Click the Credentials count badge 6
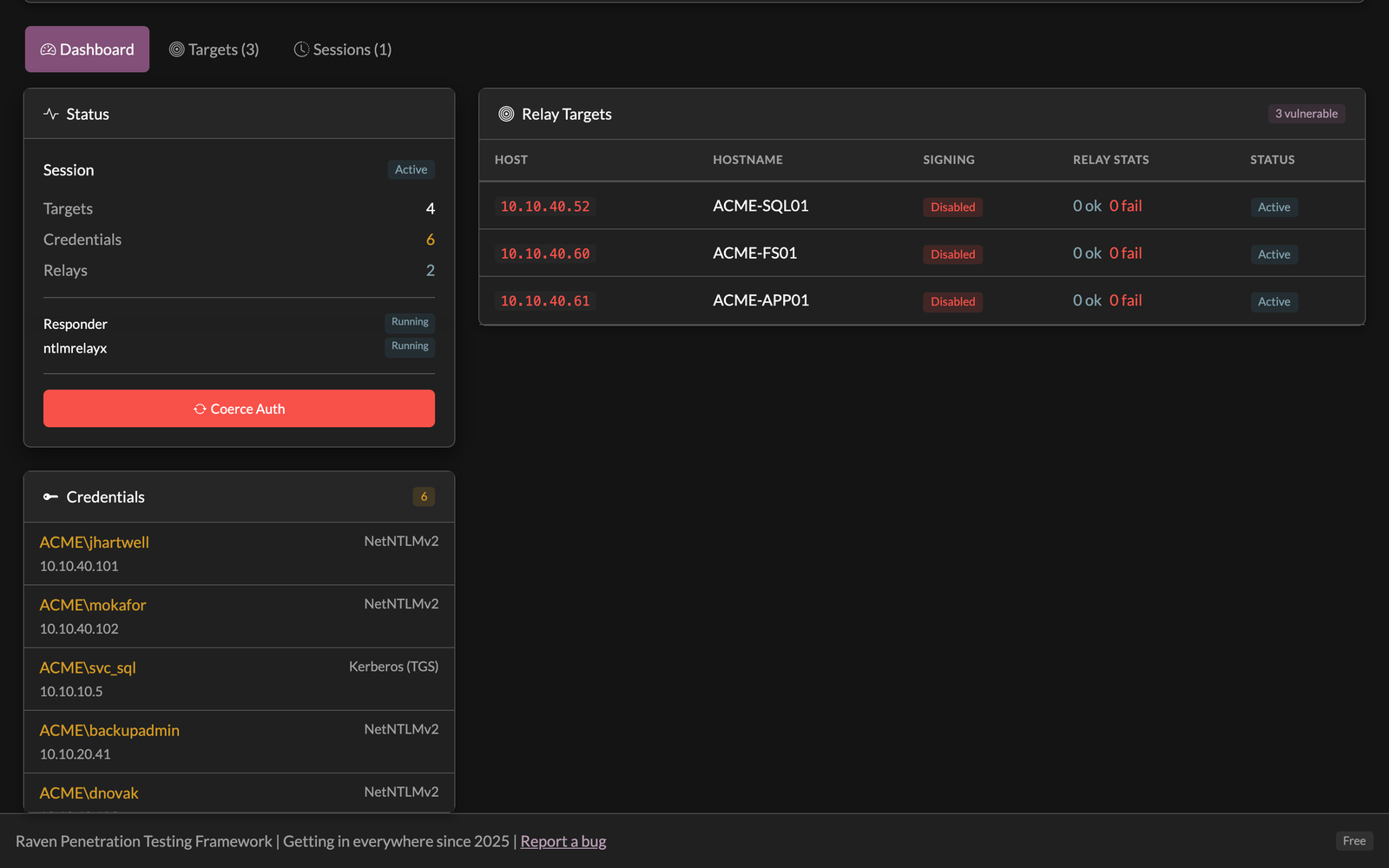This screenshot has width=1389, height=868. pos(424,496)
